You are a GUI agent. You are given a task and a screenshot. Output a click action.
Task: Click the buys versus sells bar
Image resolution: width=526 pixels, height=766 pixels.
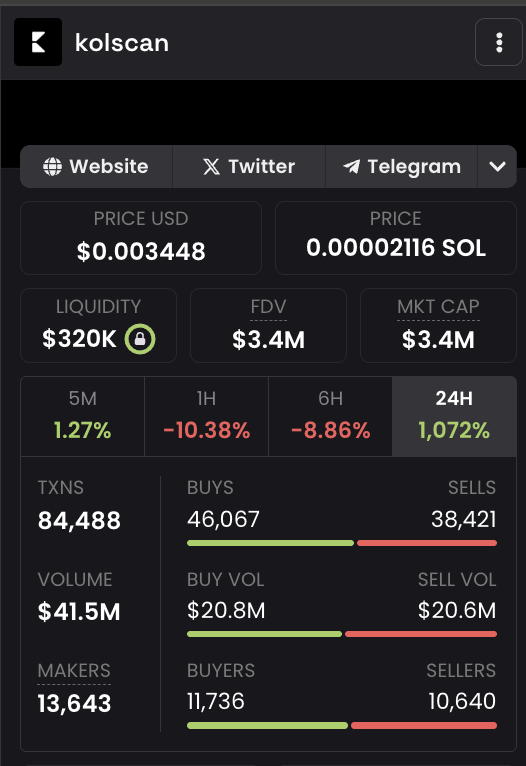point(342,543)
